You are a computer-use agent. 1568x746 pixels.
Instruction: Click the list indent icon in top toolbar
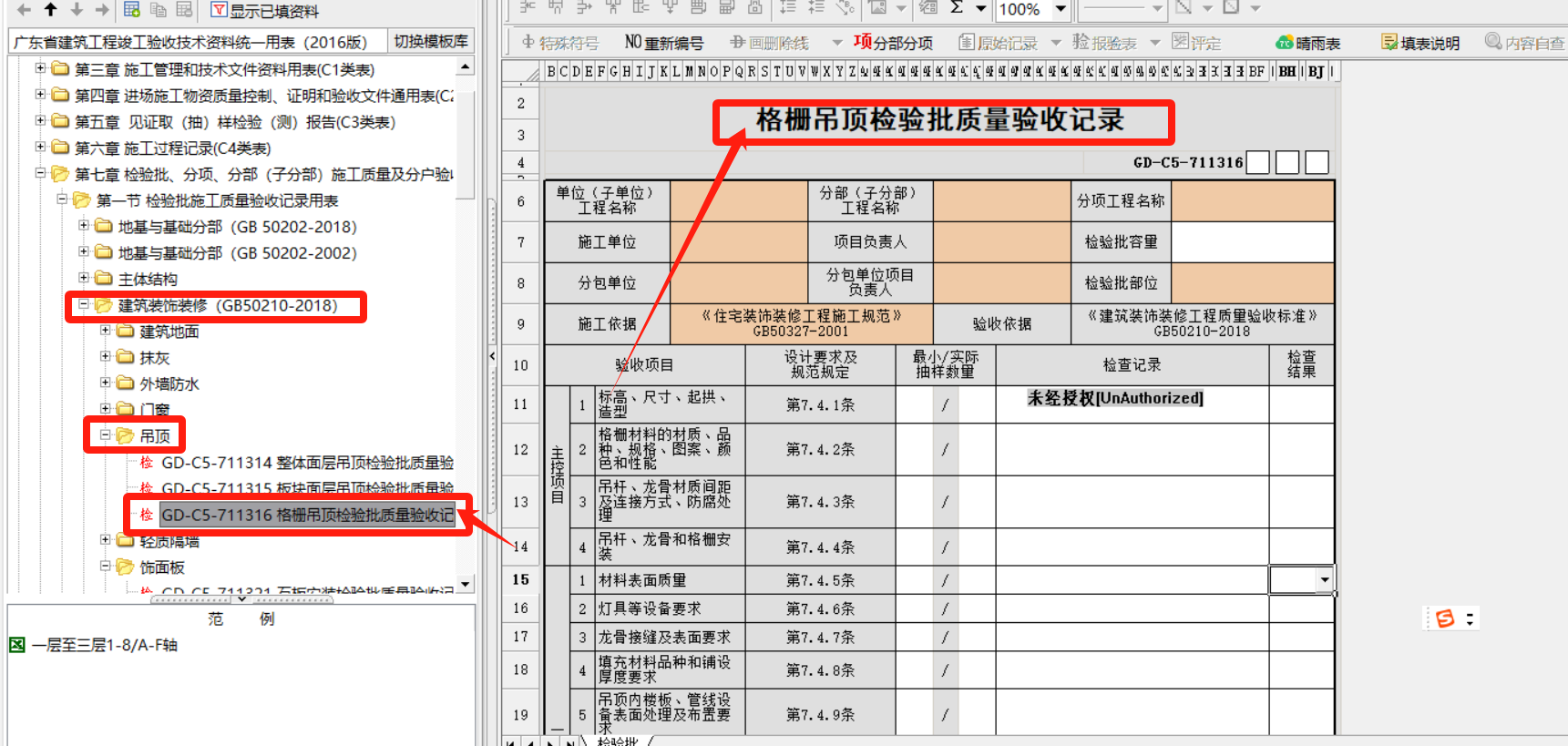[788, 8]
